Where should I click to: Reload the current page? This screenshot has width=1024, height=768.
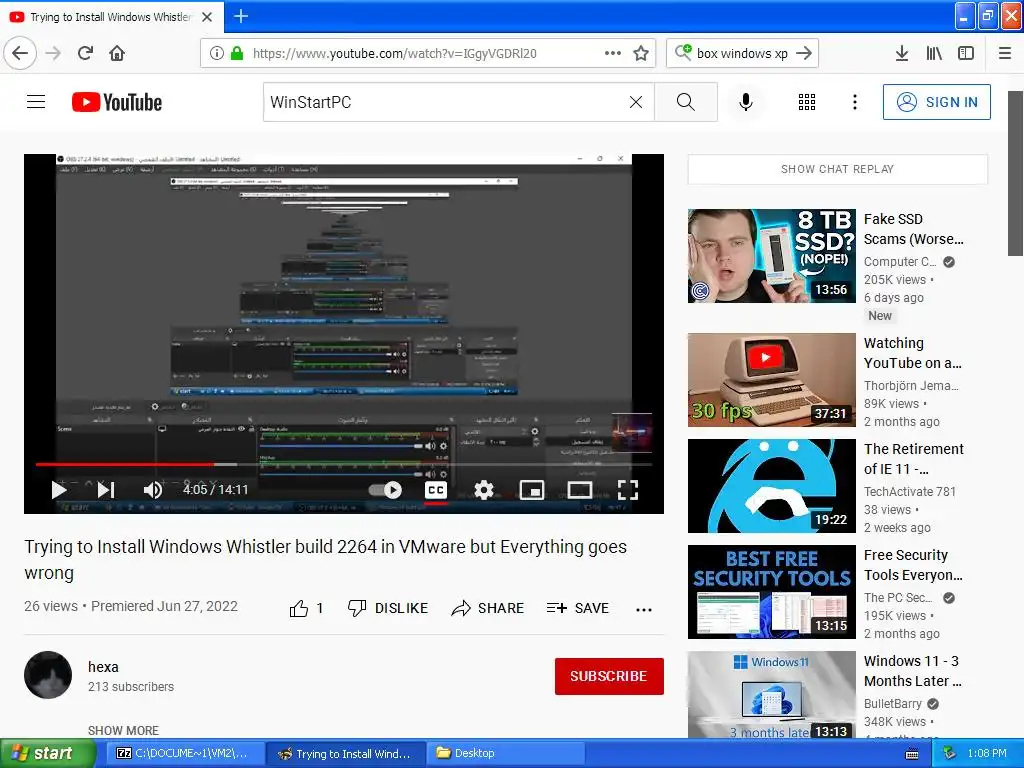85,53
